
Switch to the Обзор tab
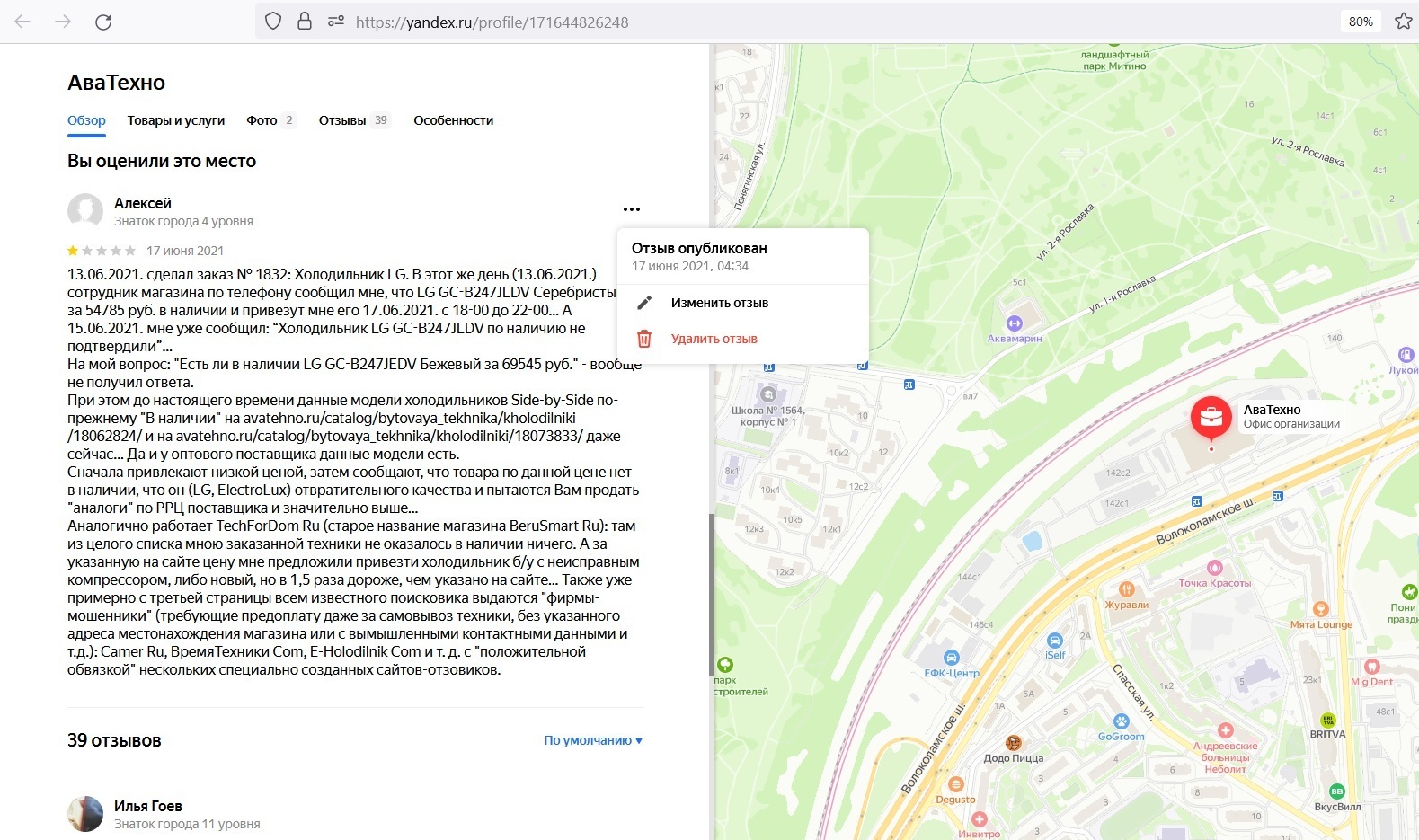click(86, 120)
